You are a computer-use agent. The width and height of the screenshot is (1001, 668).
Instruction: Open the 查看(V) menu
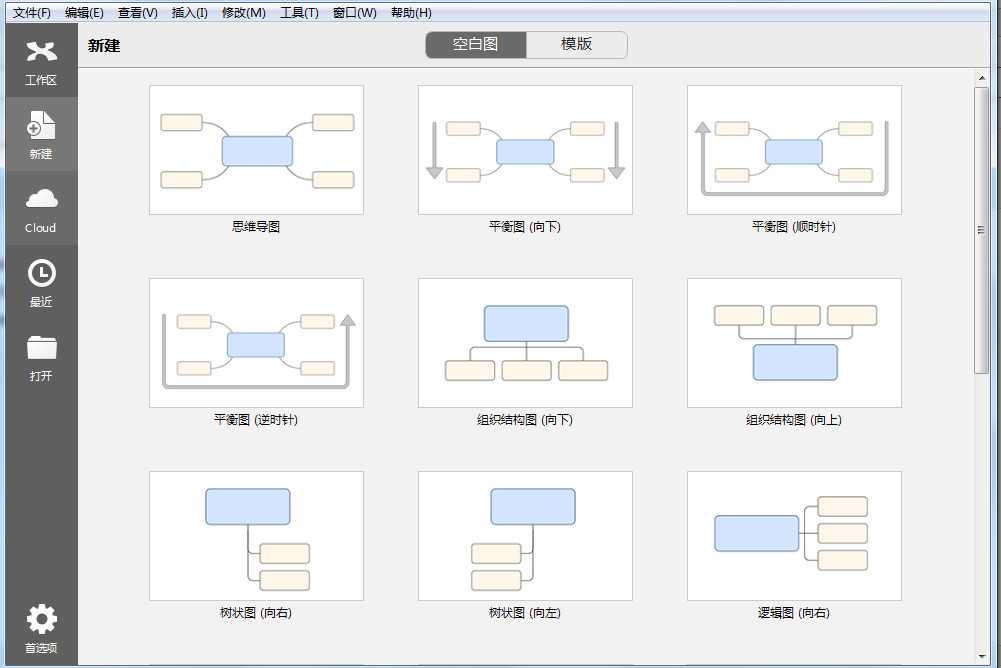pyautogui.click(x=138, y=13)
